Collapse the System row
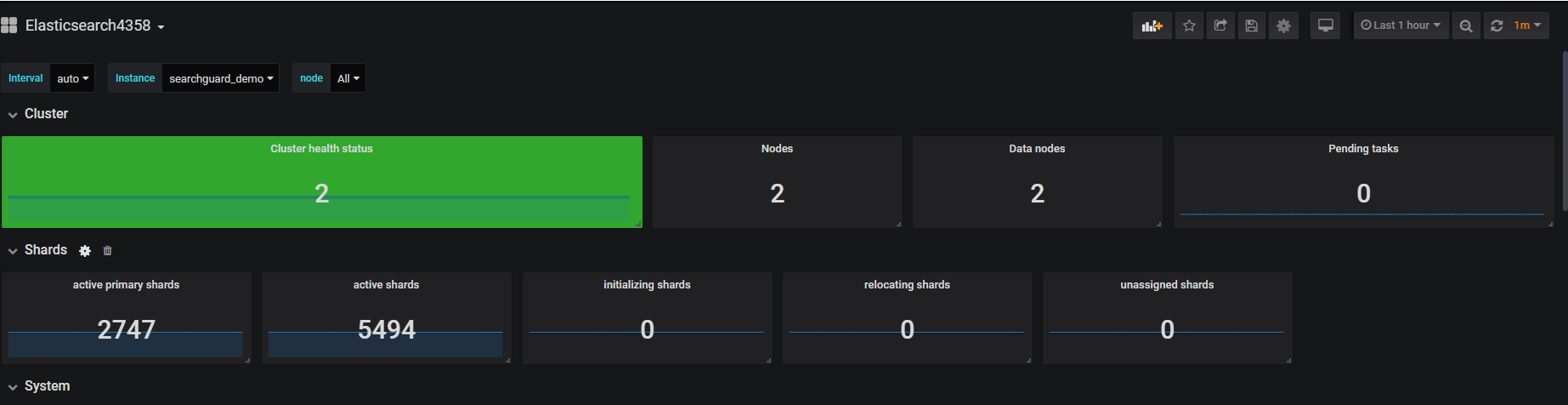Screen dimensions: 1568x405 [13, 387]
